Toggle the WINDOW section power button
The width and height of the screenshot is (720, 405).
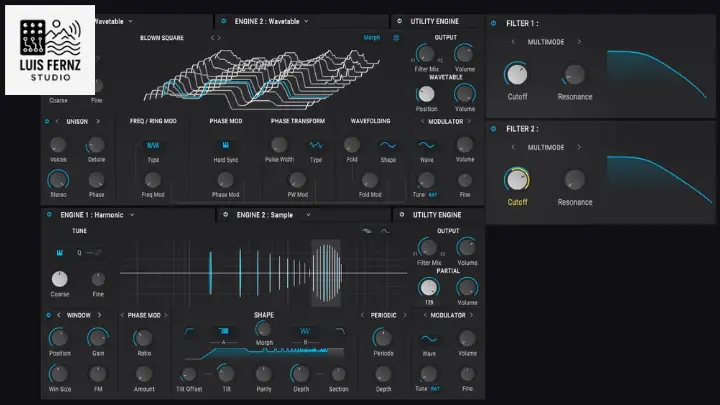tap(48, 315)
